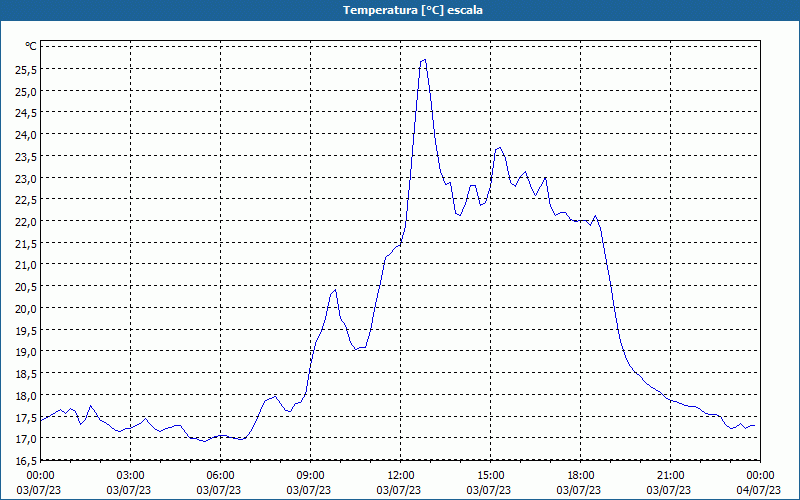Select the 17,5 value on the vertical axis
800x500 pixels.
(x=26, y=418)
